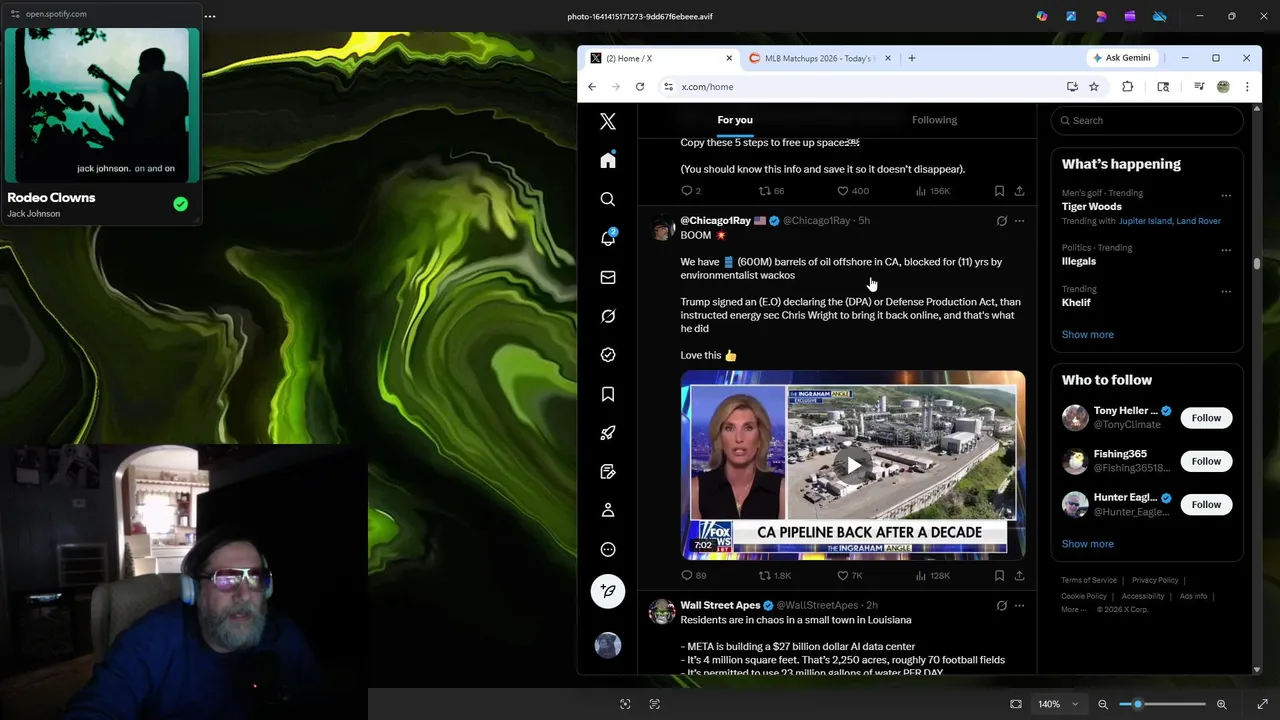Open Profile person icon in X sidebar
Screen dimensions: 1280x720
coord(608,511)
